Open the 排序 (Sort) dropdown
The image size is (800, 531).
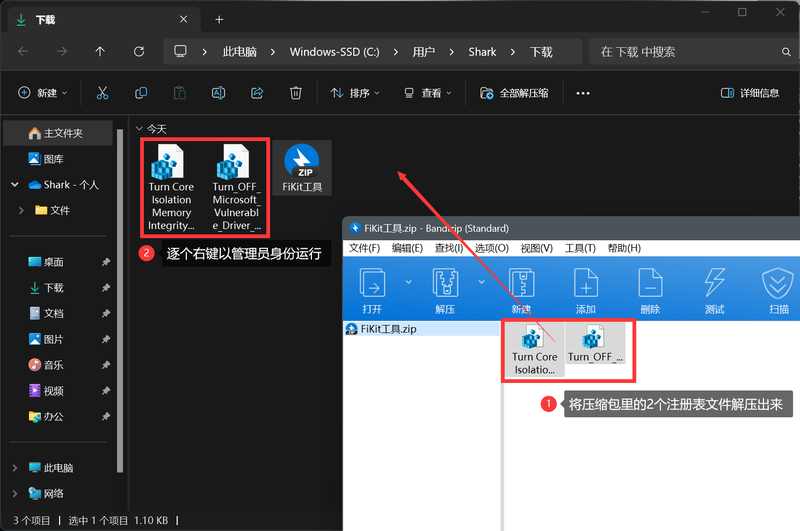click(355, 93)
